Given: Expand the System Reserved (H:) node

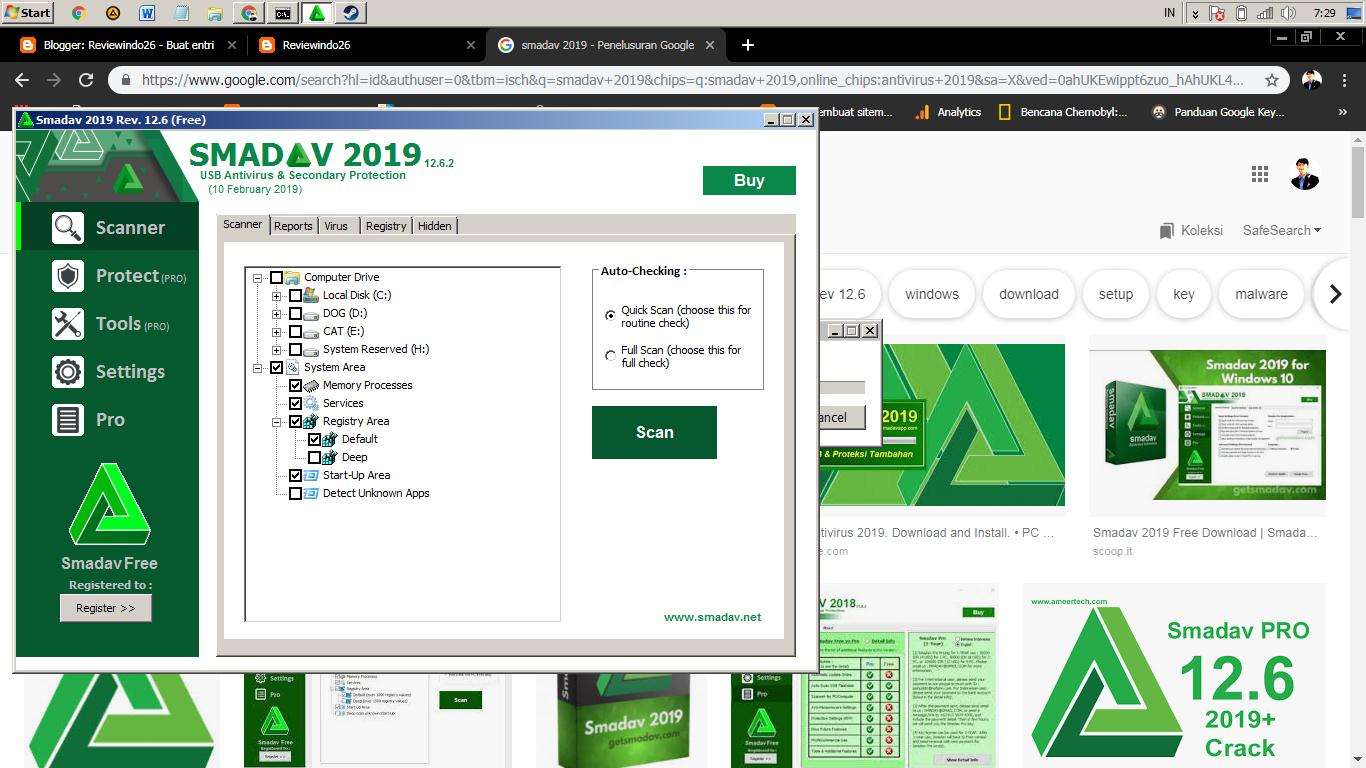Looking at the screenshot, I should click(277, 349).
